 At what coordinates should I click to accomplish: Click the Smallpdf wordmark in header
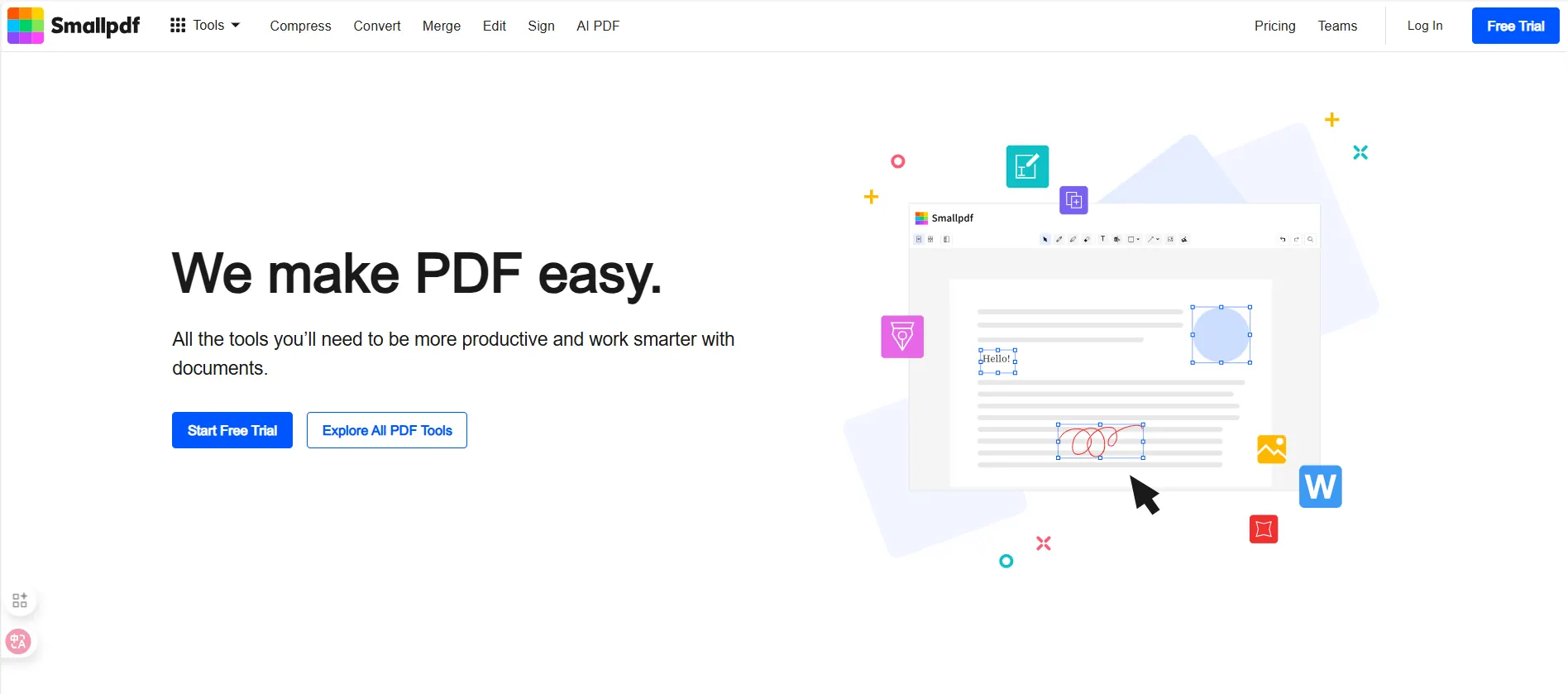point(95,26)
